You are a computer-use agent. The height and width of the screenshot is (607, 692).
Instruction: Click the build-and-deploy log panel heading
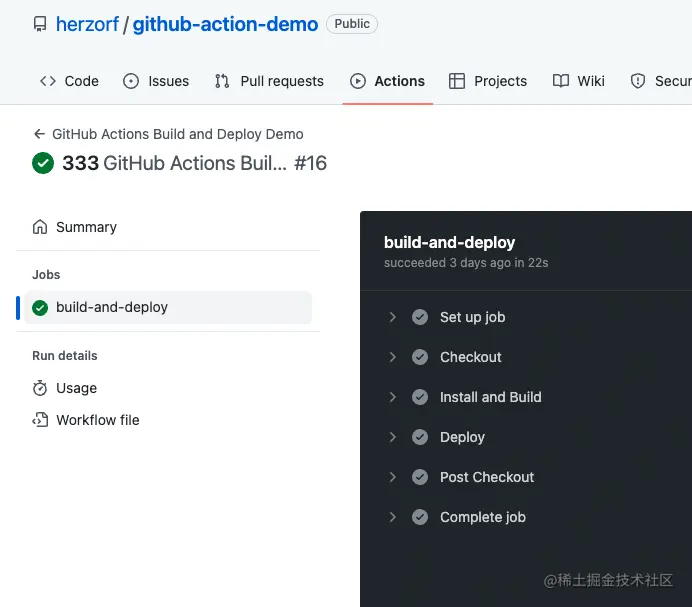coord(449,242)
